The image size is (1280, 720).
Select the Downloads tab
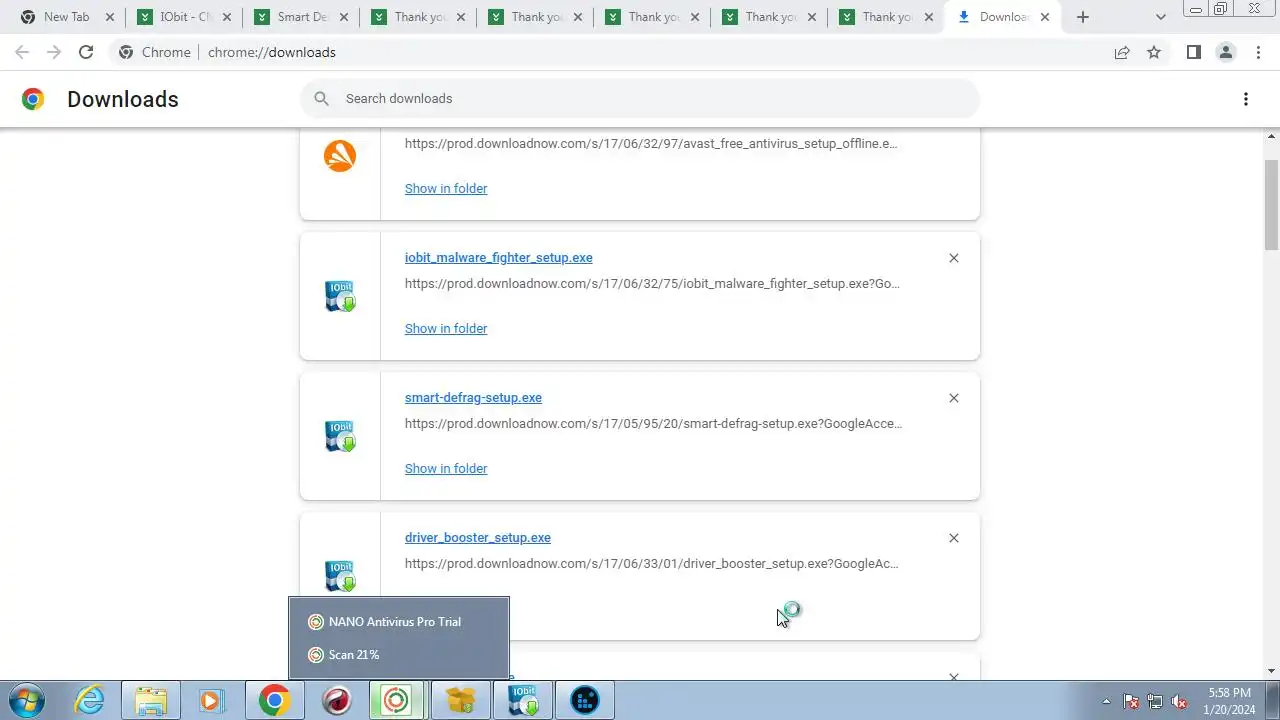tap(1003, 17)
